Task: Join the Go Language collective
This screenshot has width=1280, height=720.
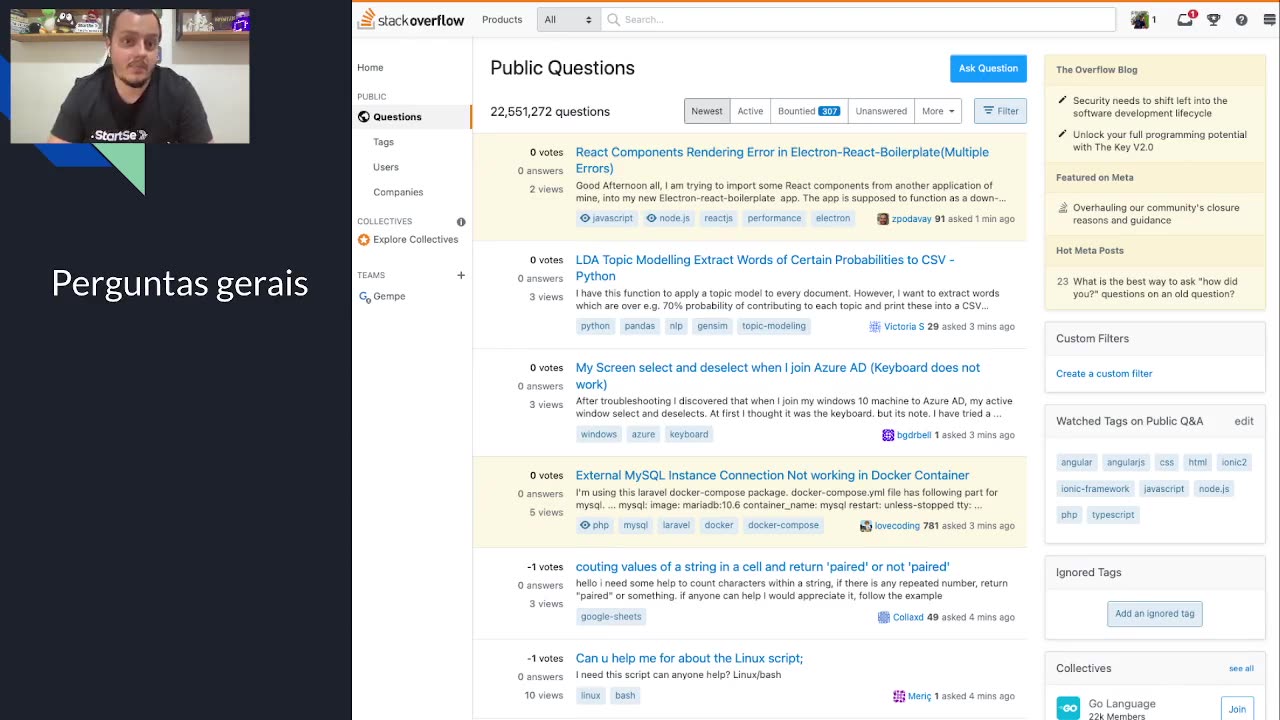Action: [x=1237, y=709]
